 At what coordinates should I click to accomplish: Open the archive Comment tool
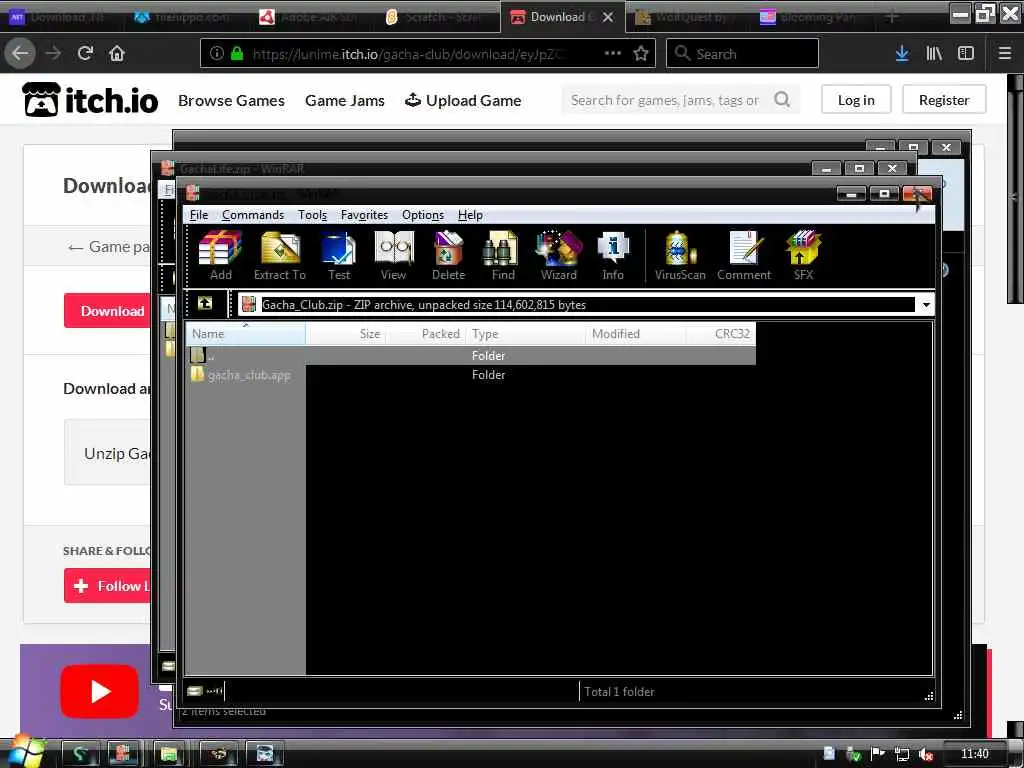click(744, 255)
